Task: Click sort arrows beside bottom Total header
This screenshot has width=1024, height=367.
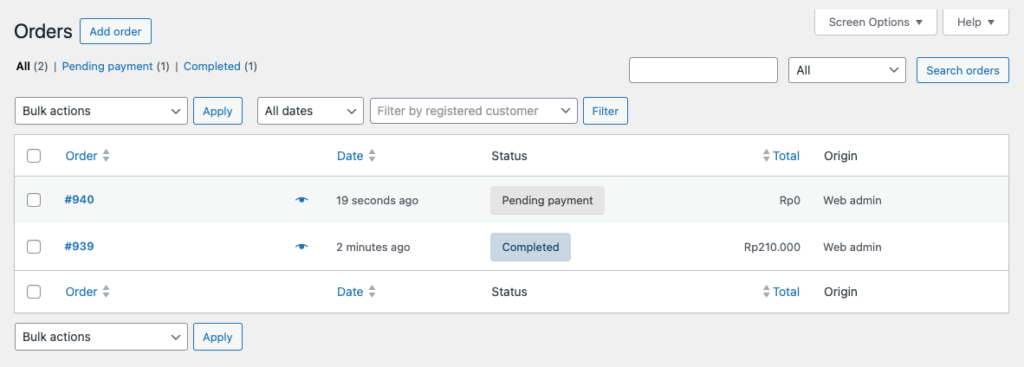Action: point(766,292)
